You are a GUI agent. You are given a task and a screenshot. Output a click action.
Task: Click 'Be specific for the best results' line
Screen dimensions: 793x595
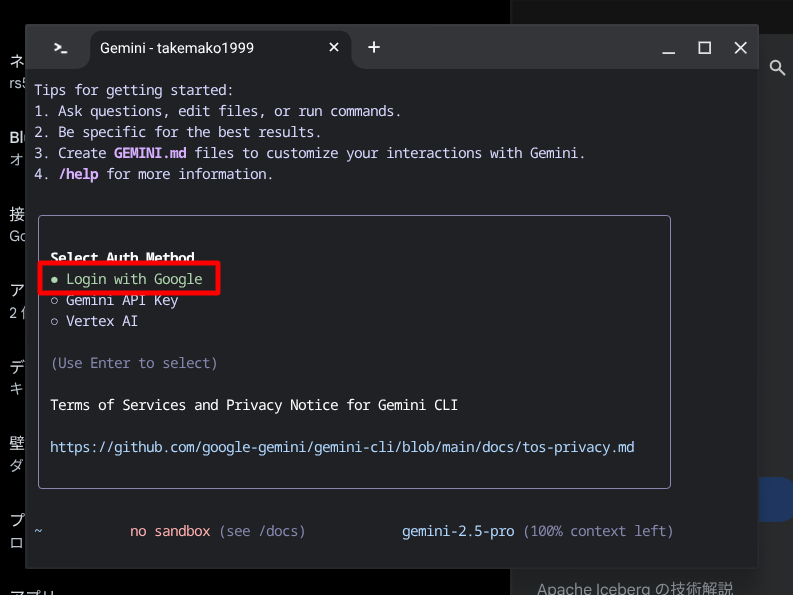pyautogui.click(x=178, y=132)
